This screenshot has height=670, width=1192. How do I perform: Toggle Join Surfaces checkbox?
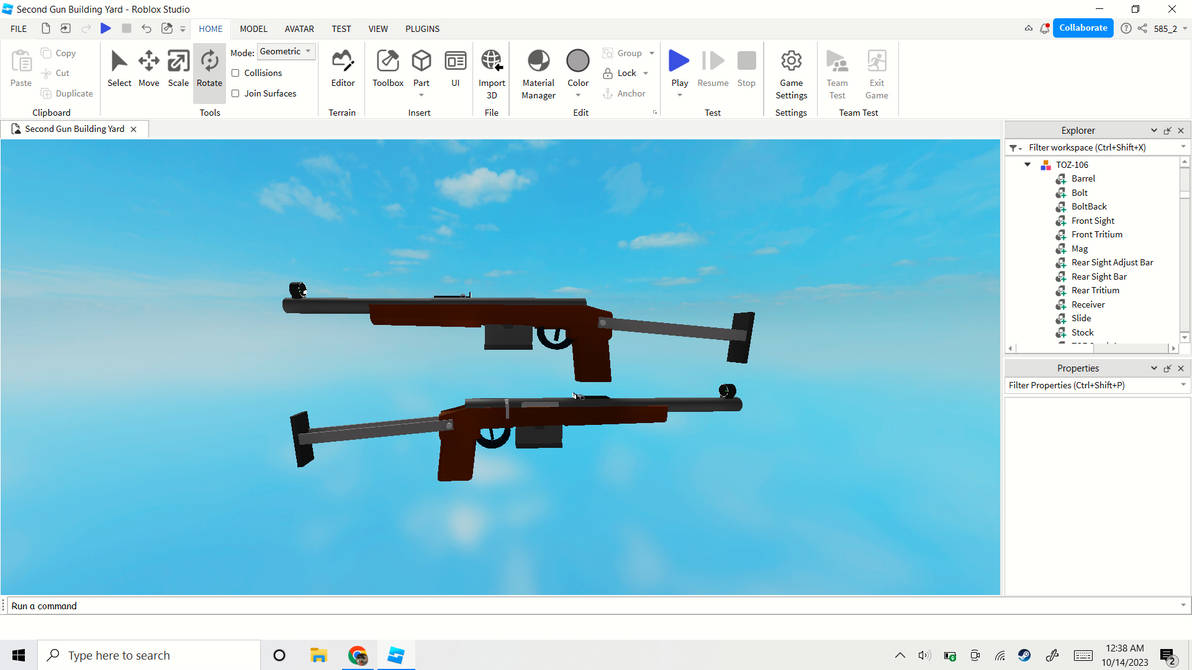235,94
